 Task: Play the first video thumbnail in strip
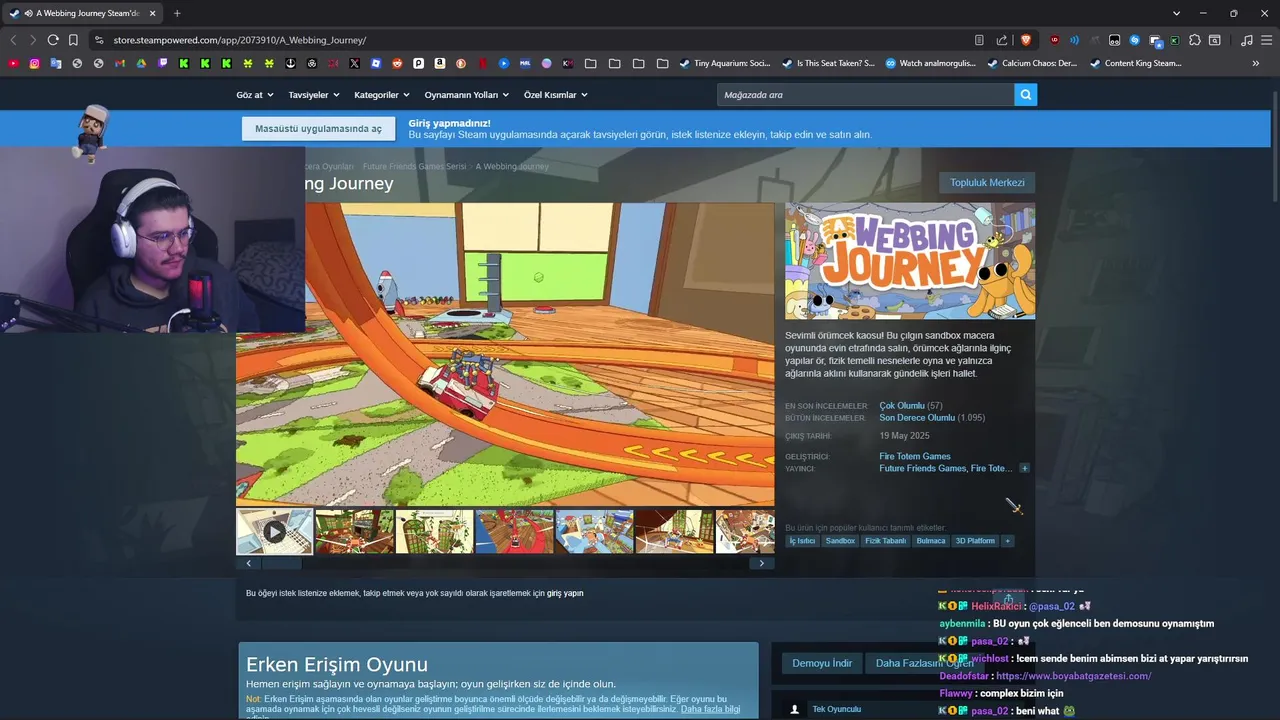click(x=274, y=532)
